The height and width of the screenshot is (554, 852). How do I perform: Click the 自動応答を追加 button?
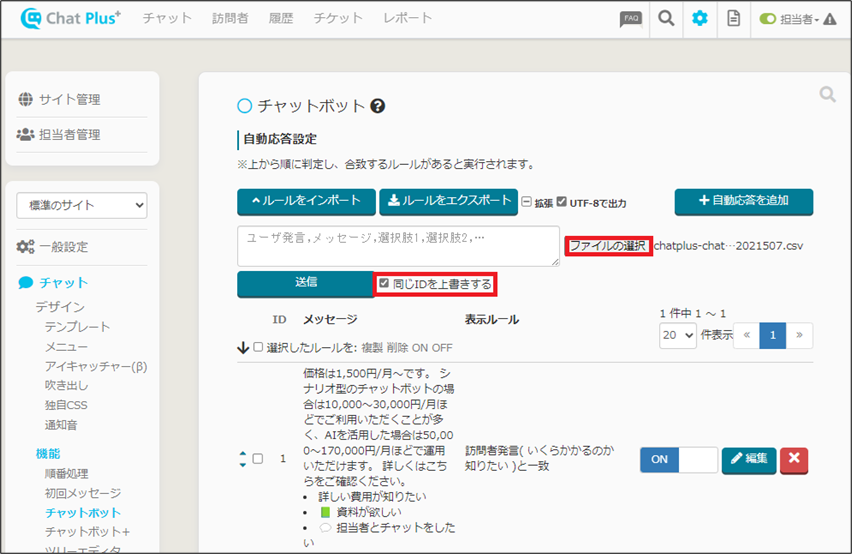point(743,201)
